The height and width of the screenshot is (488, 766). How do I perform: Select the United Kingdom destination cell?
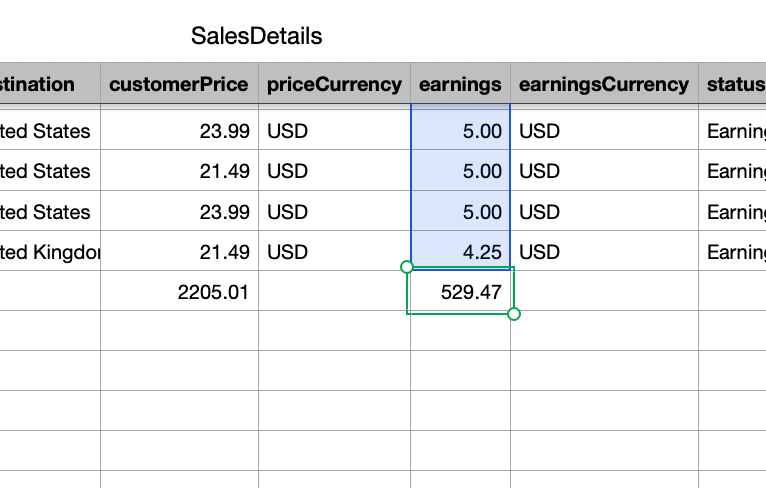(x=50, y=252)
